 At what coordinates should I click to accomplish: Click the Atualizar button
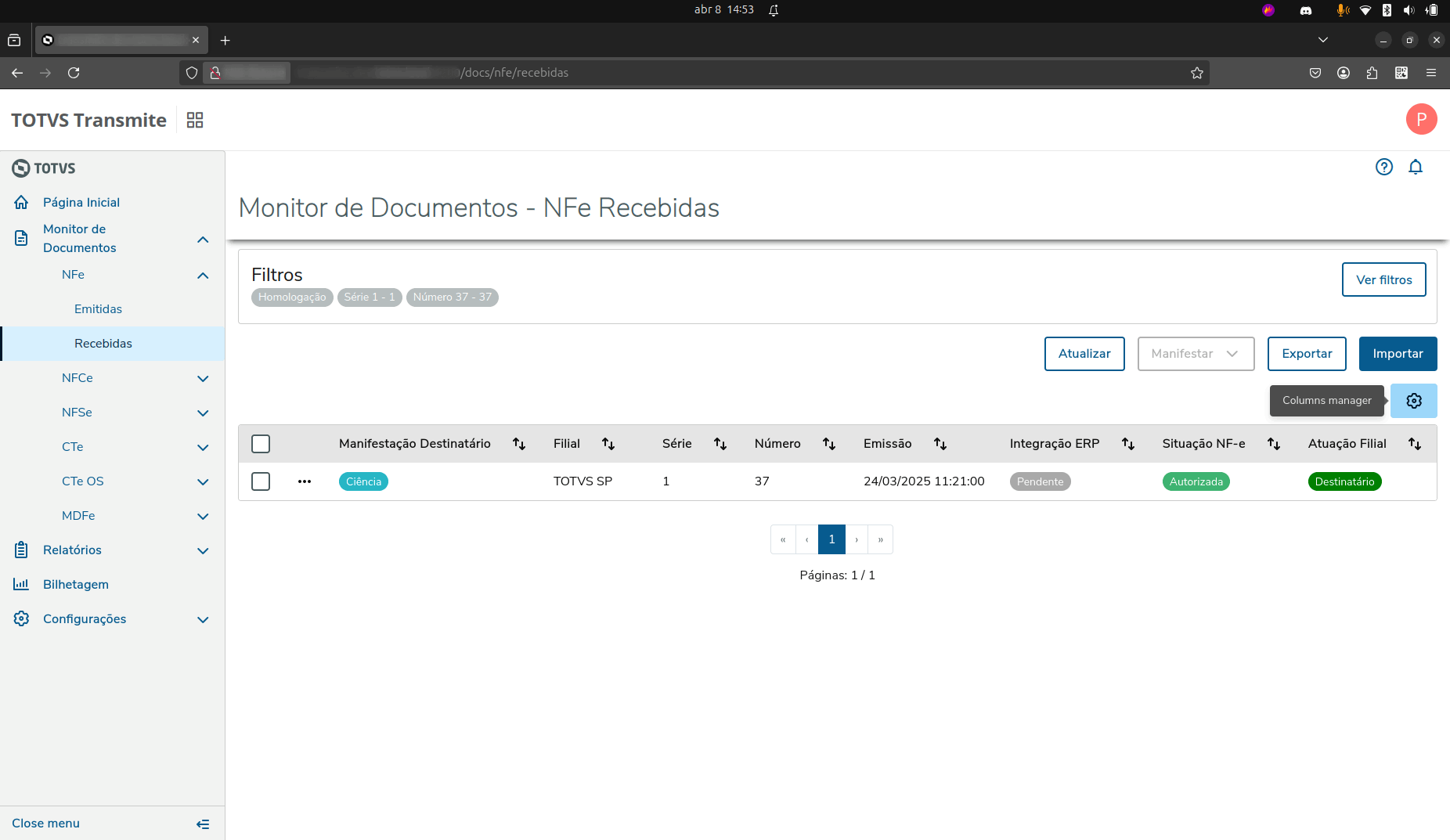[x=1084, y=354]
